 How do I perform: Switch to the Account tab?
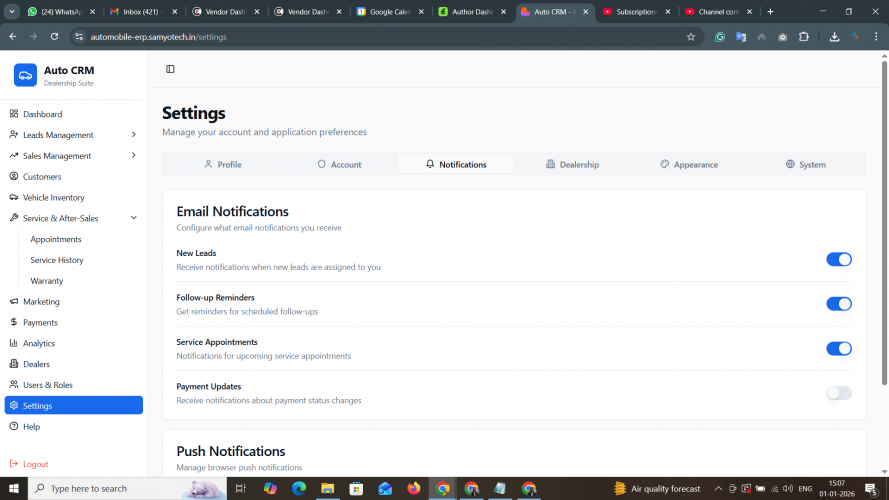pyautogui.click(x=339, y=164)
